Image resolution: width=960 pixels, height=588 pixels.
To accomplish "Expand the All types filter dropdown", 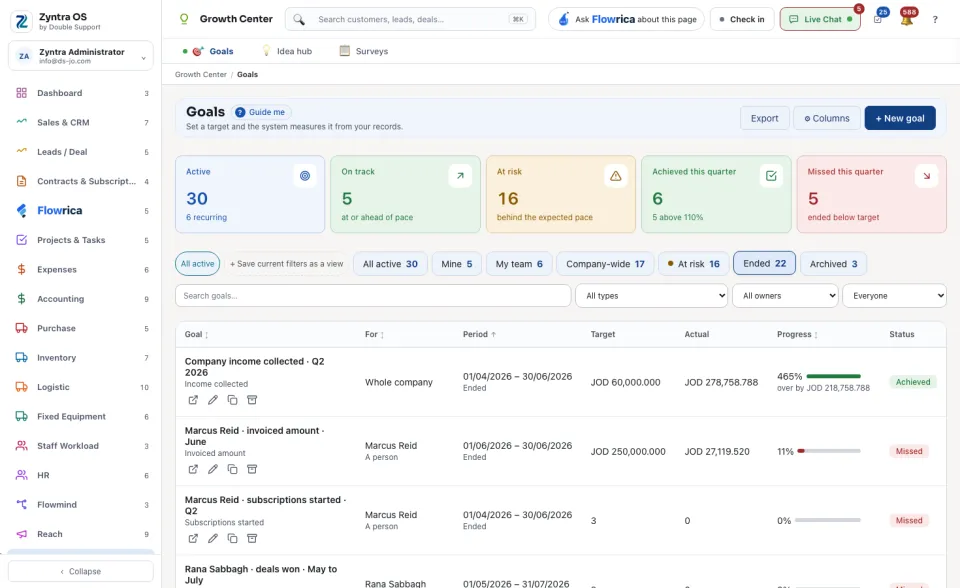I will 651,296.
